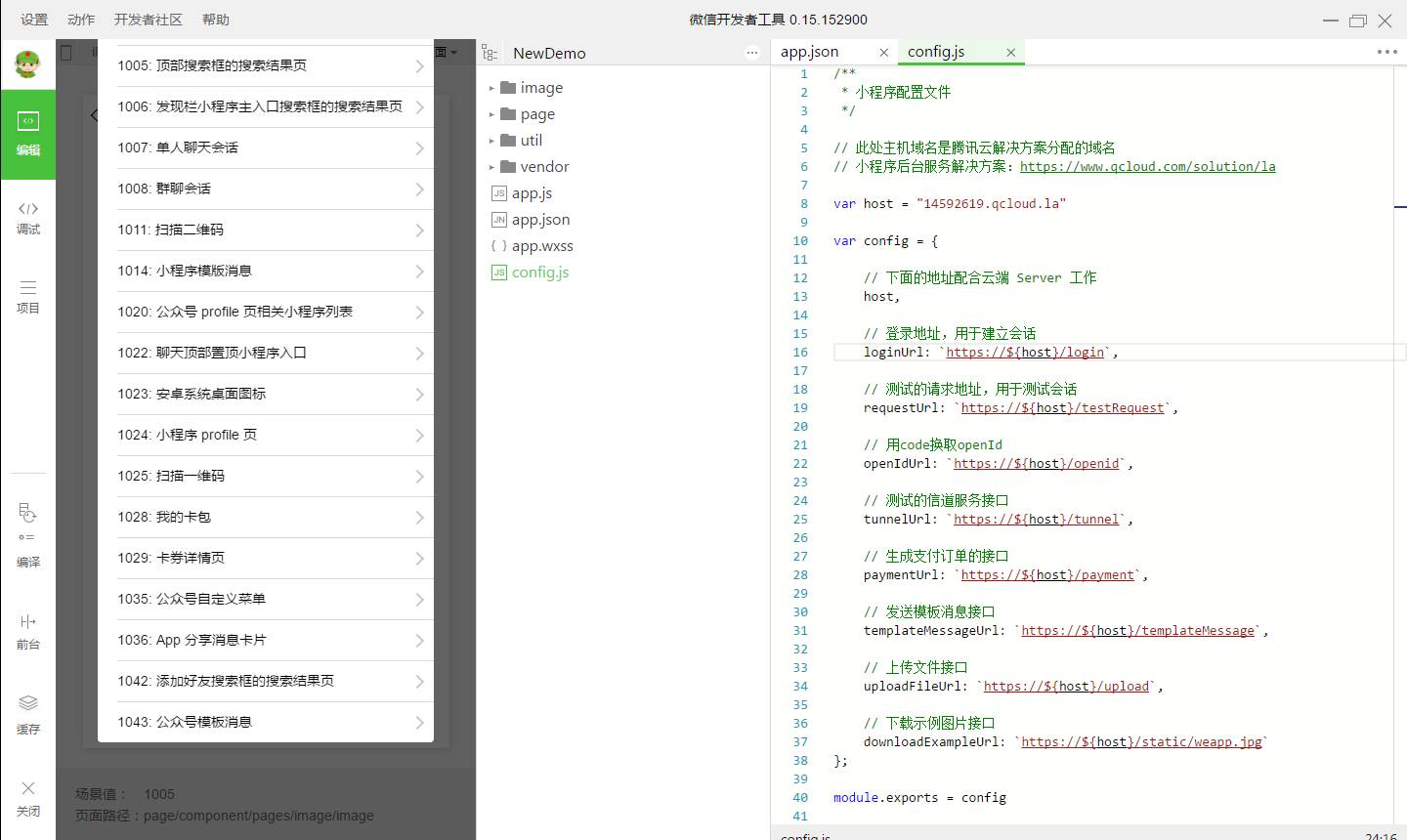Click the 前台 (Foreground) sidebar icon
Viewport: 1407px width, 840px height.
[x=27, y=632]
